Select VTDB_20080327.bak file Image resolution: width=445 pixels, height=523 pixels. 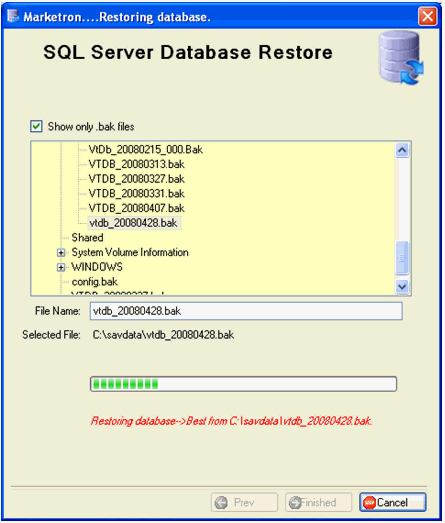coord(136,179)
